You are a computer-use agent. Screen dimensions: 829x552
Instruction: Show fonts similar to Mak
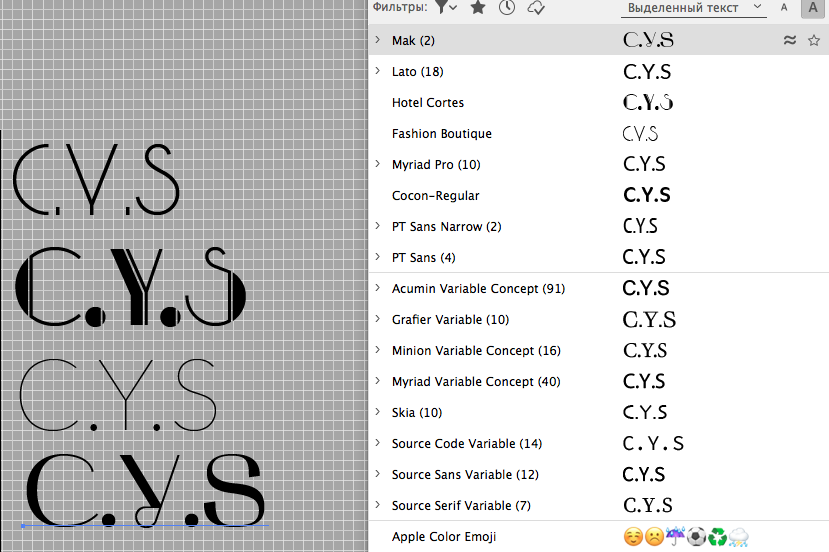point(789,40)
